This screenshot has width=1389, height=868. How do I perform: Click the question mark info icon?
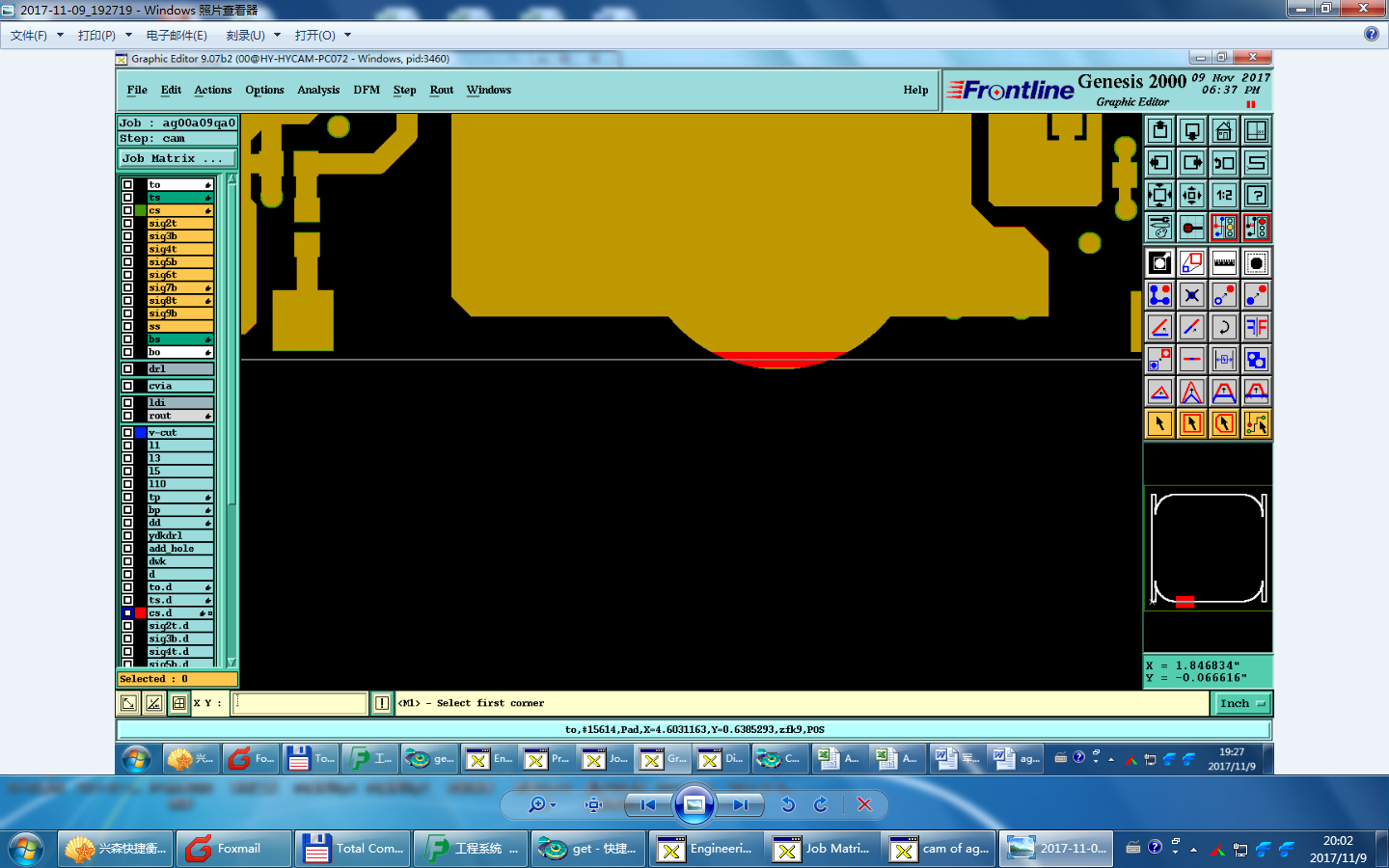1256,195
